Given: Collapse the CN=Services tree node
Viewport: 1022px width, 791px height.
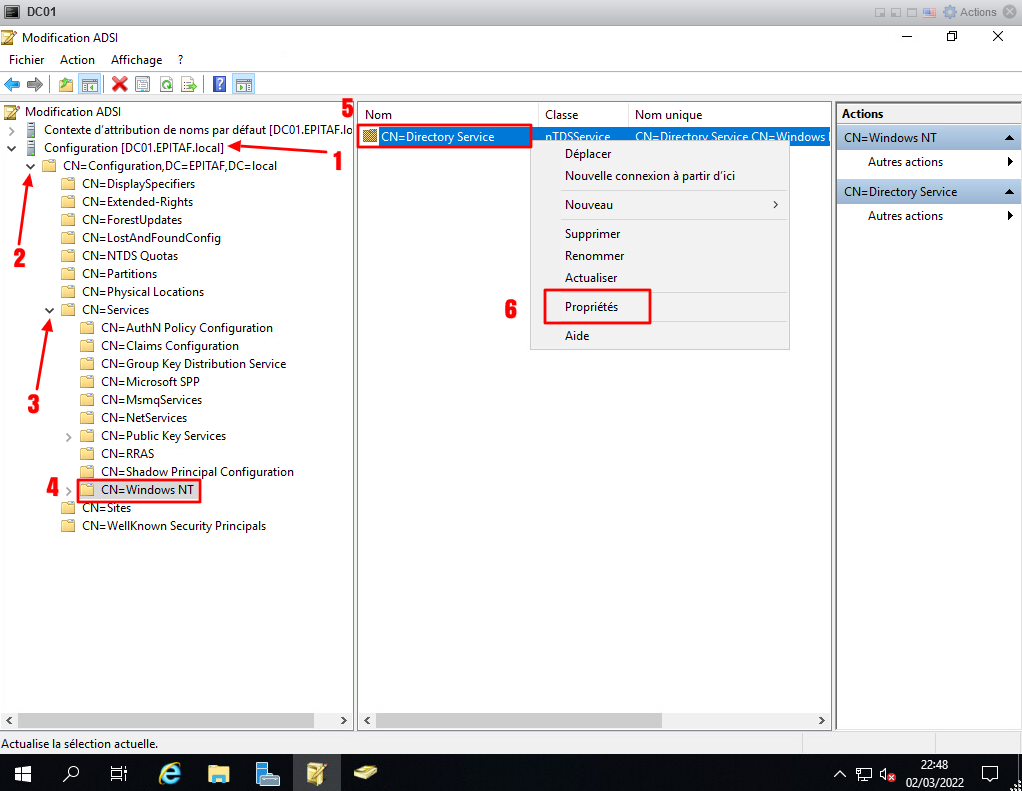Looking at the screenshot, I should pos(50,310).
